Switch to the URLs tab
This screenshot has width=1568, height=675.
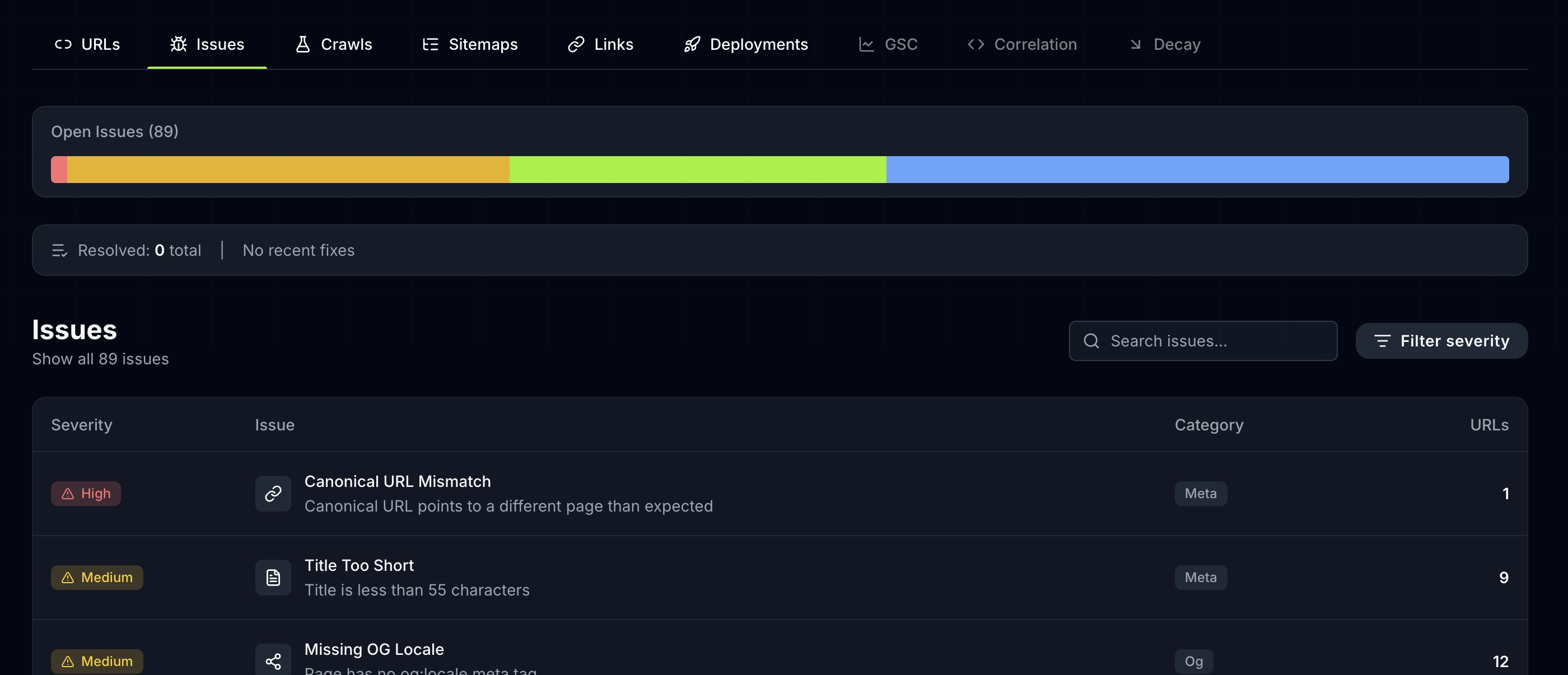coord(88,44)
